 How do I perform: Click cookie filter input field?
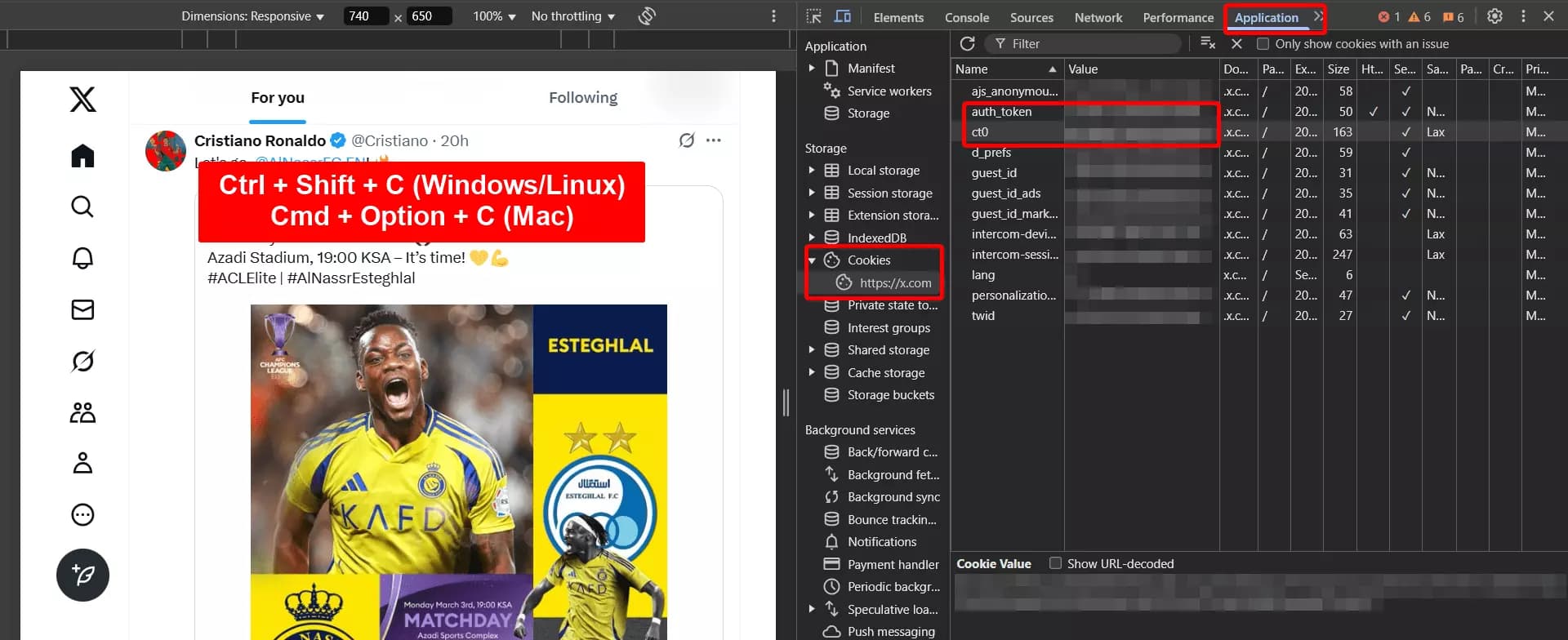tap(1083, 44)
